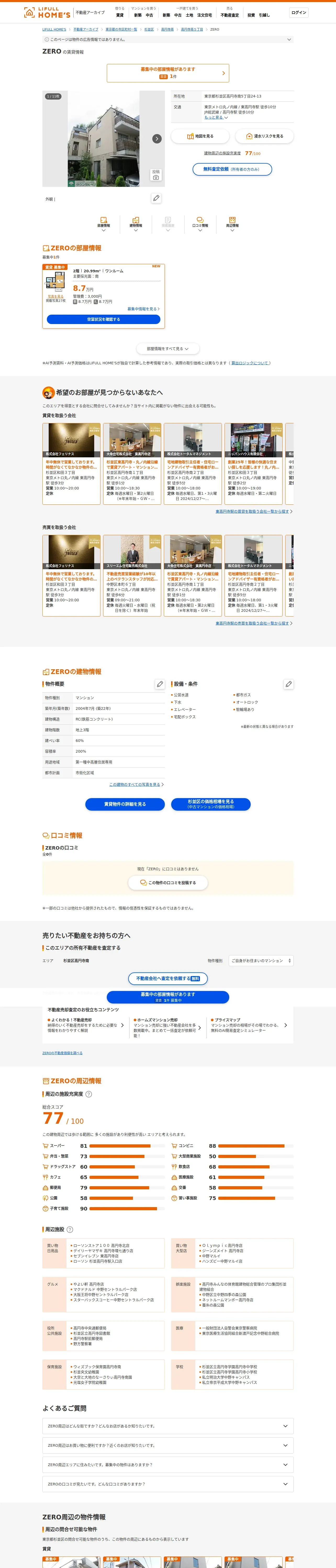Expand もっと見る under 交通
Image resolution: width=336 pixels, height=1568 pixels.
(216, 118)
